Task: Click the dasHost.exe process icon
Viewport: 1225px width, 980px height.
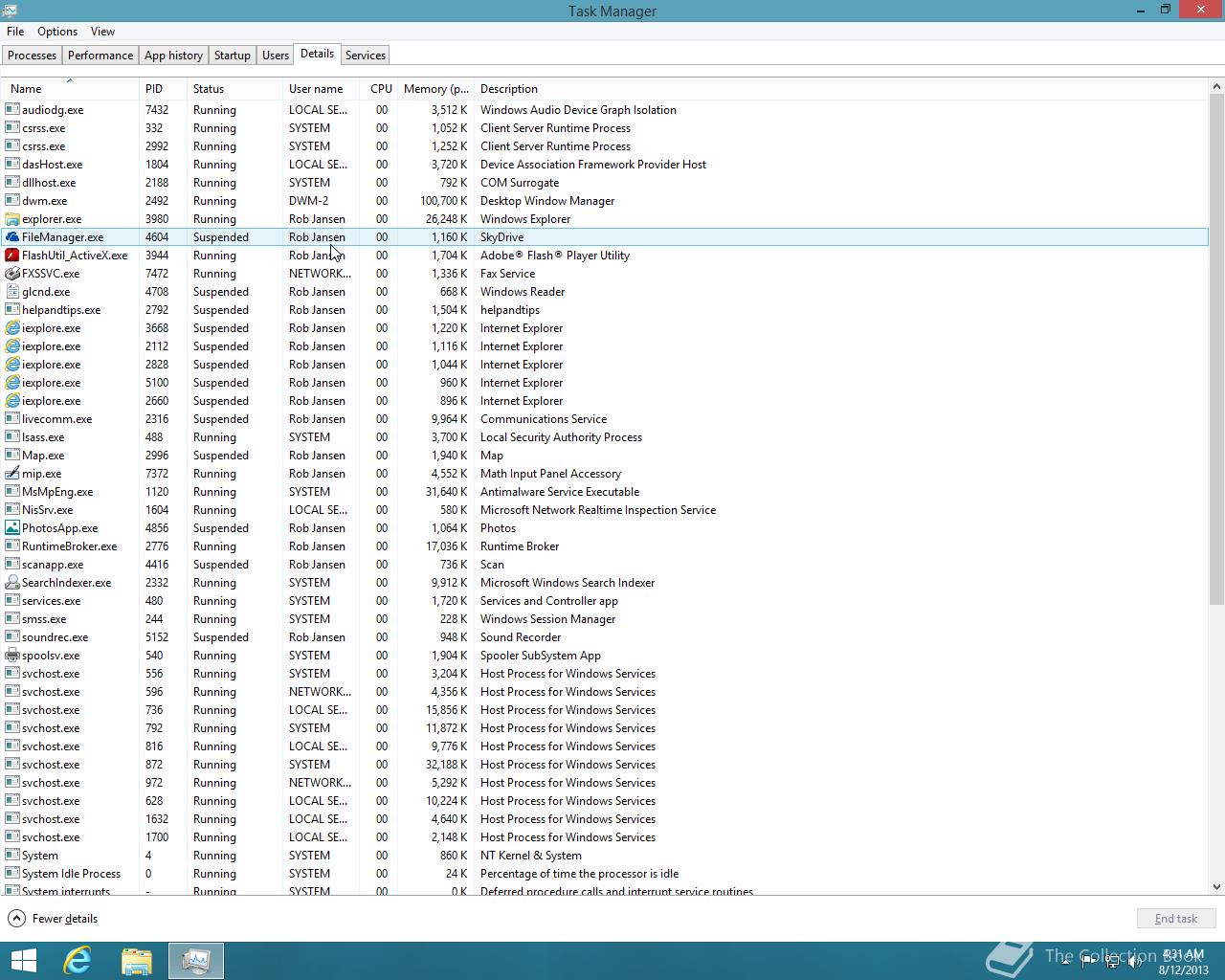Action: coord(12,164)
